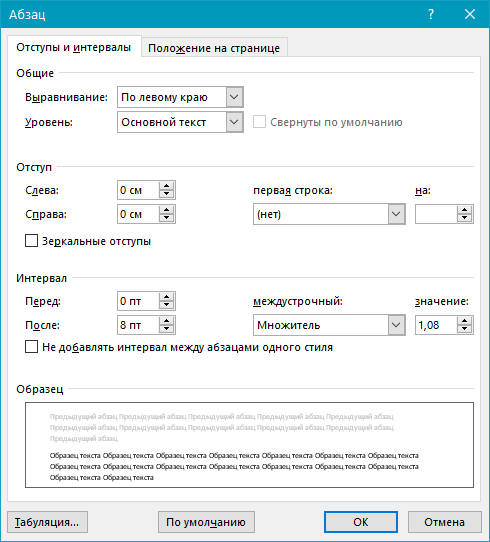Screen dimensions: 490x542
Task: Increase the Слева indent with the up arrow
Action: tap(167, 186)
